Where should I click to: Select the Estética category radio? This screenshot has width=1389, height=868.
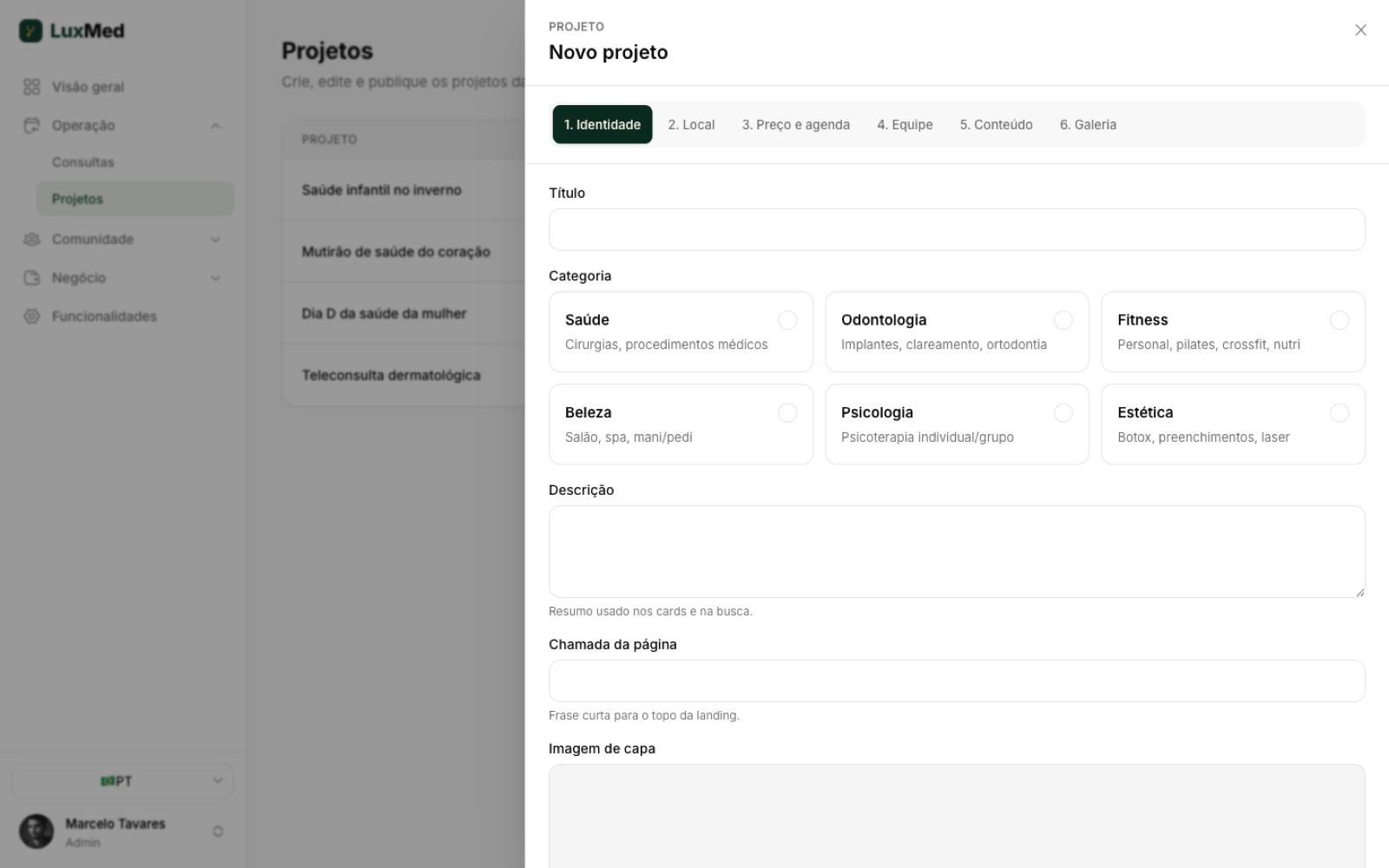pos(1340,413)
